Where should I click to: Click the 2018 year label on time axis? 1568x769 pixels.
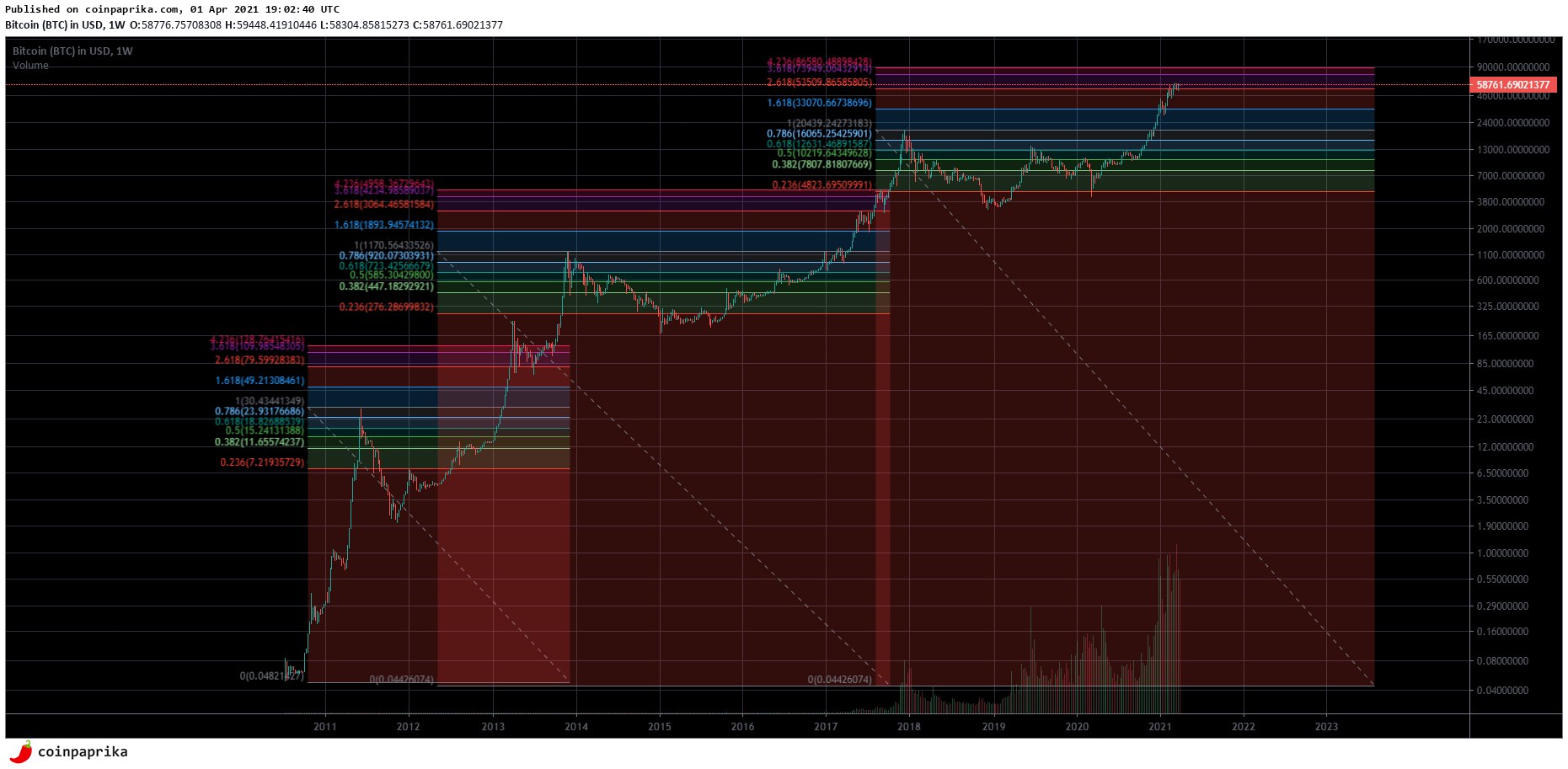pos(908,727)
